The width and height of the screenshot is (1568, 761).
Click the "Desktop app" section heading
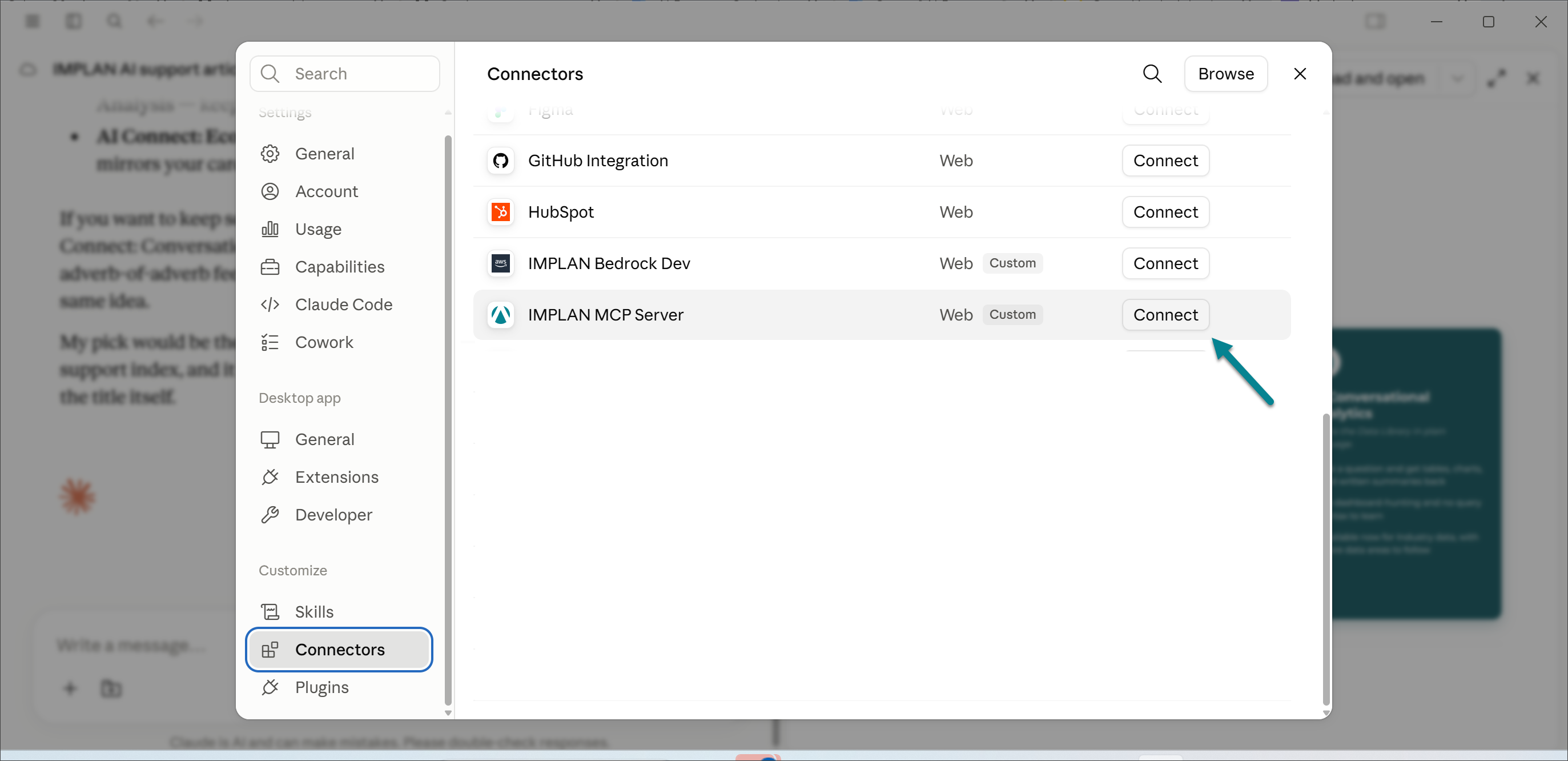tap(299, 398)
